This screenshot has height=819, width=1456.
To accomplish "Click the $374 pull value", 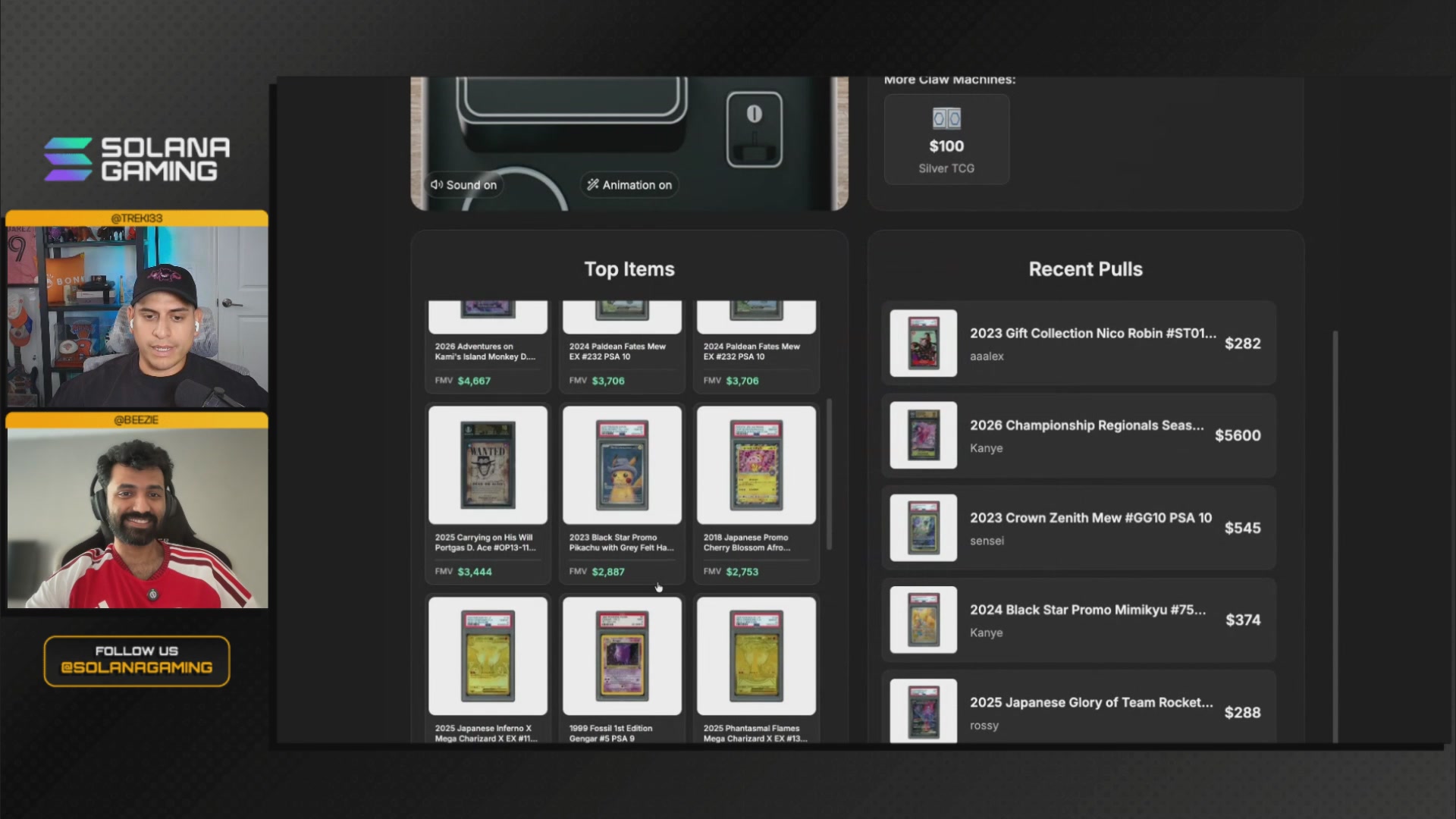I will [x=1243, y=620].
